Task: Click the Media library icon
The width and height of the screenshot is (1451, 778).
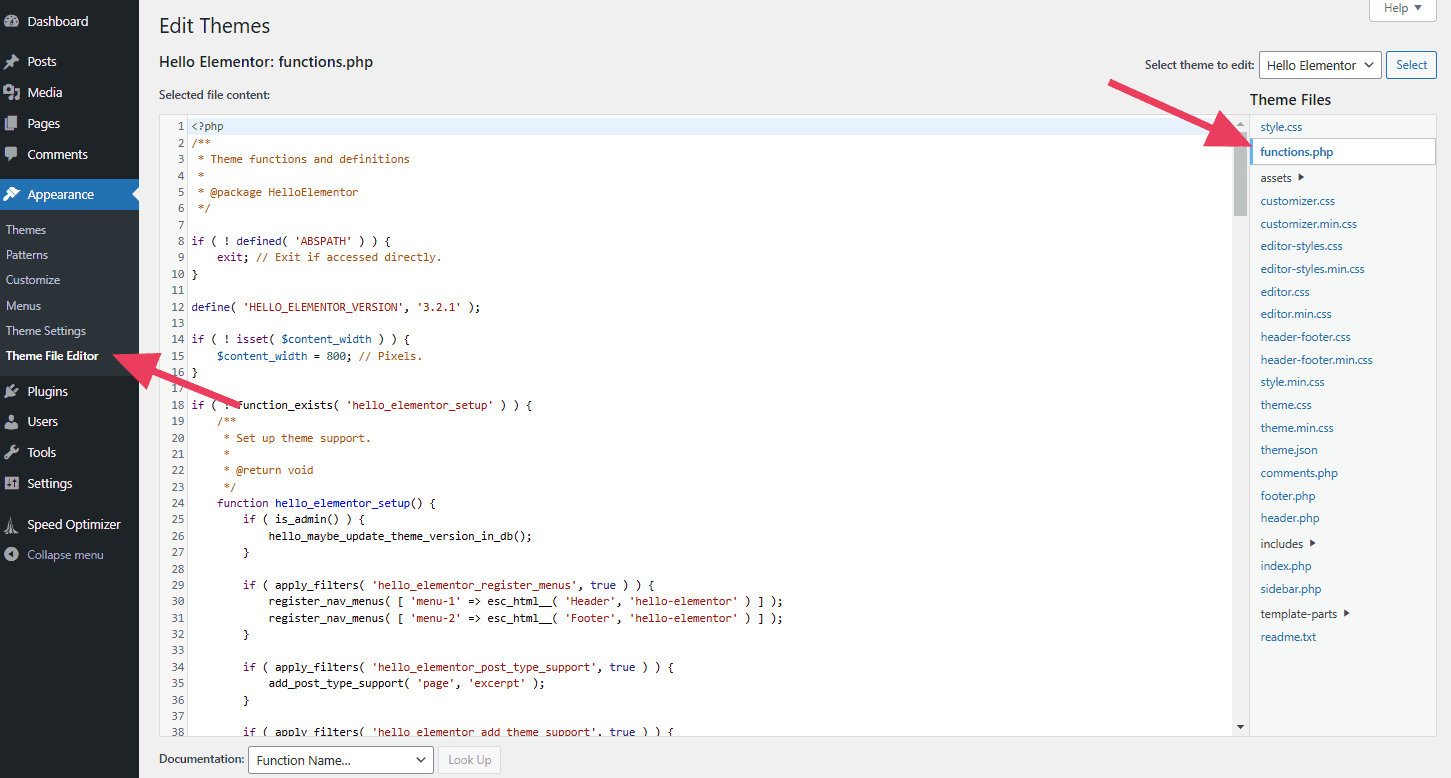Action: 12,93
